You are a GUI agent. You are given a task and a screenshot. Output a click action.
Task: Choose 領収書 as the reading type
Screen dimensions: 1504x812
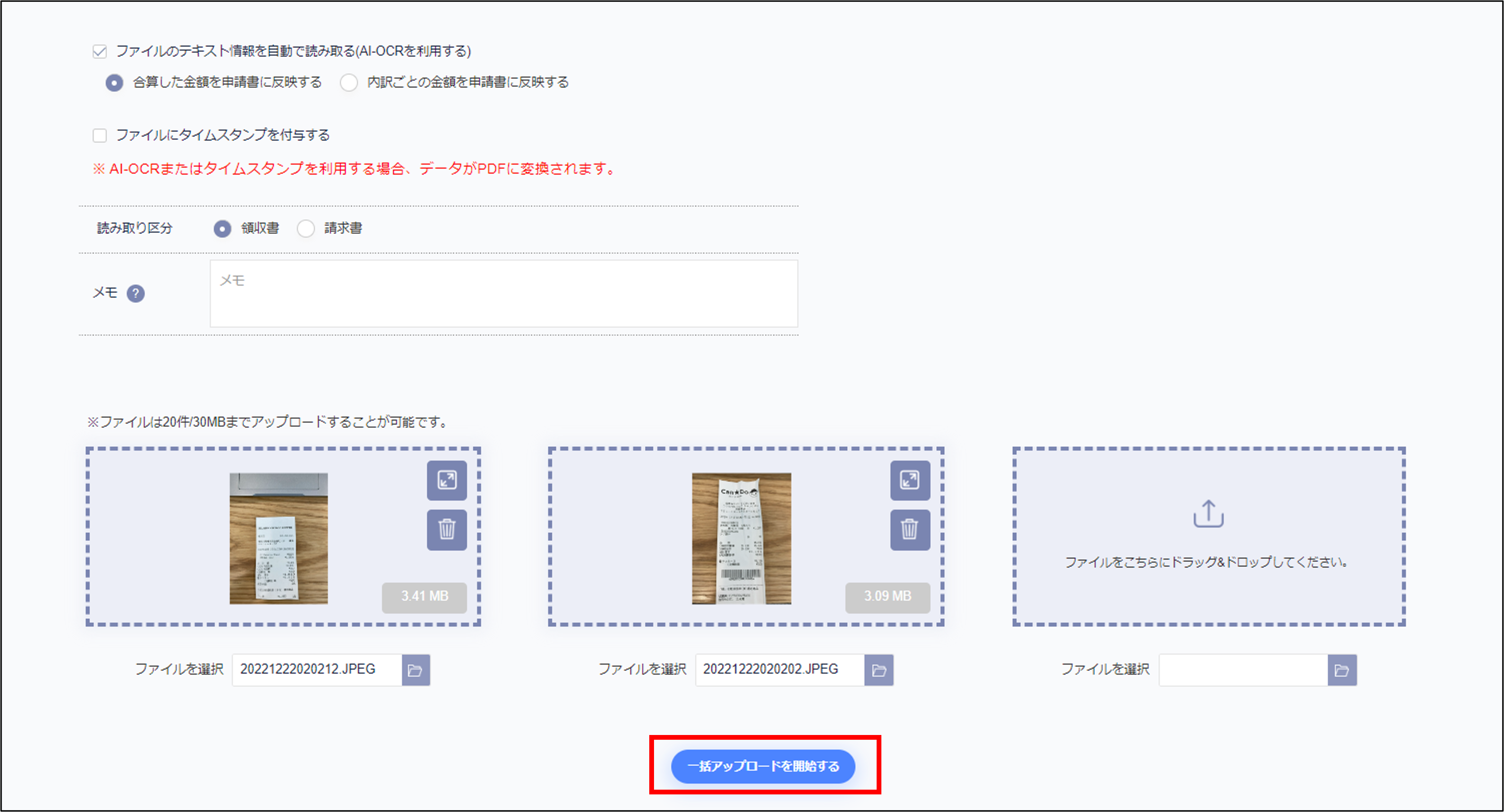tap(222, 228)
